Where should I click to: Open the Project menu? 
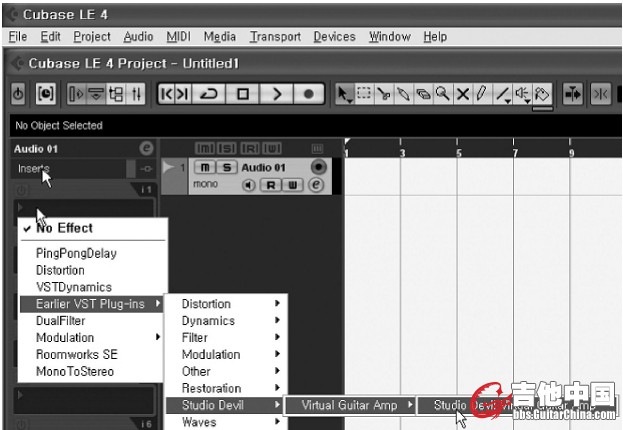[92, 37]
